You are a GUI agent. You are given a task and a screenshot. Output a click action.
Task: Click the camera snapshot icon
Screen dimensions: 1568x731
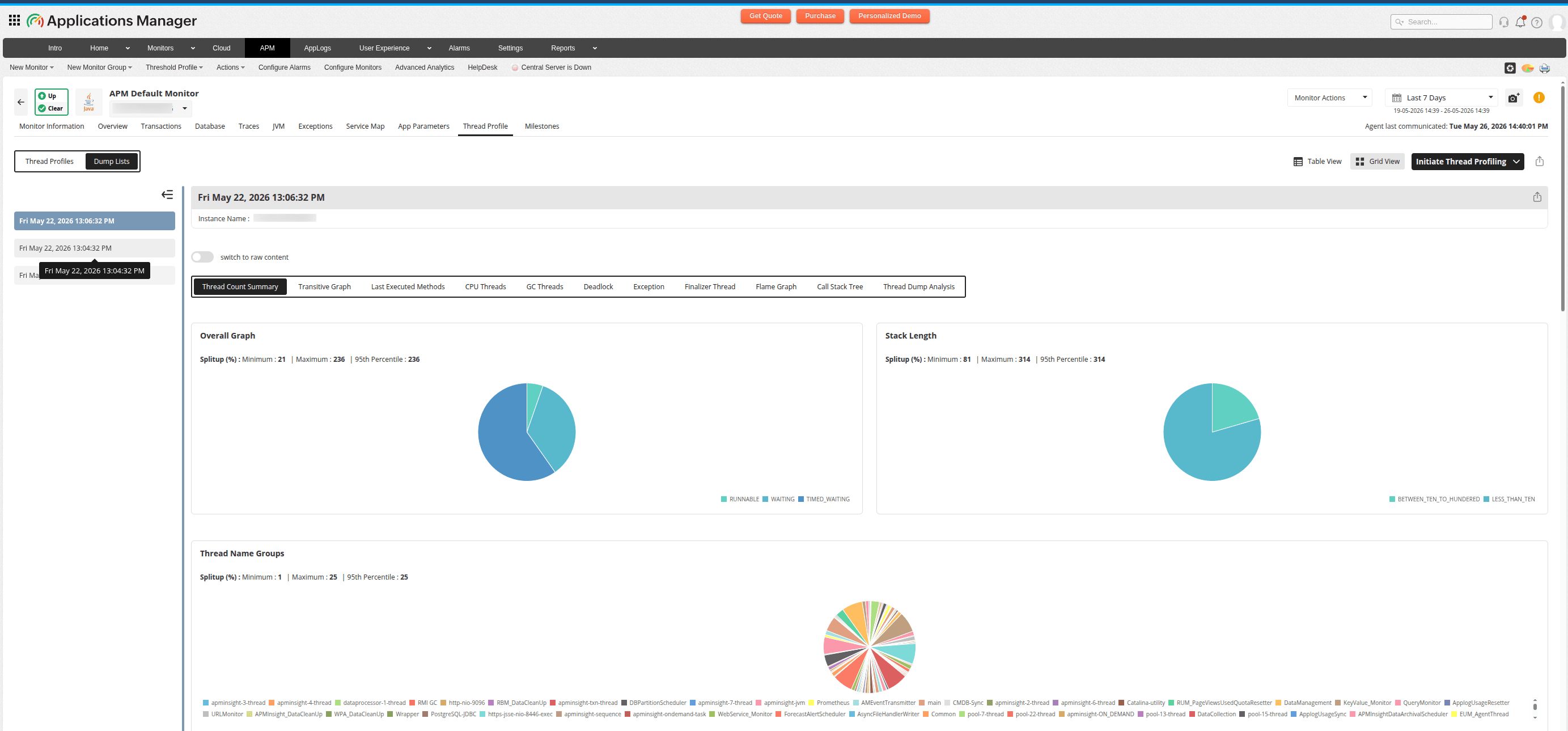coord(1514,98)
